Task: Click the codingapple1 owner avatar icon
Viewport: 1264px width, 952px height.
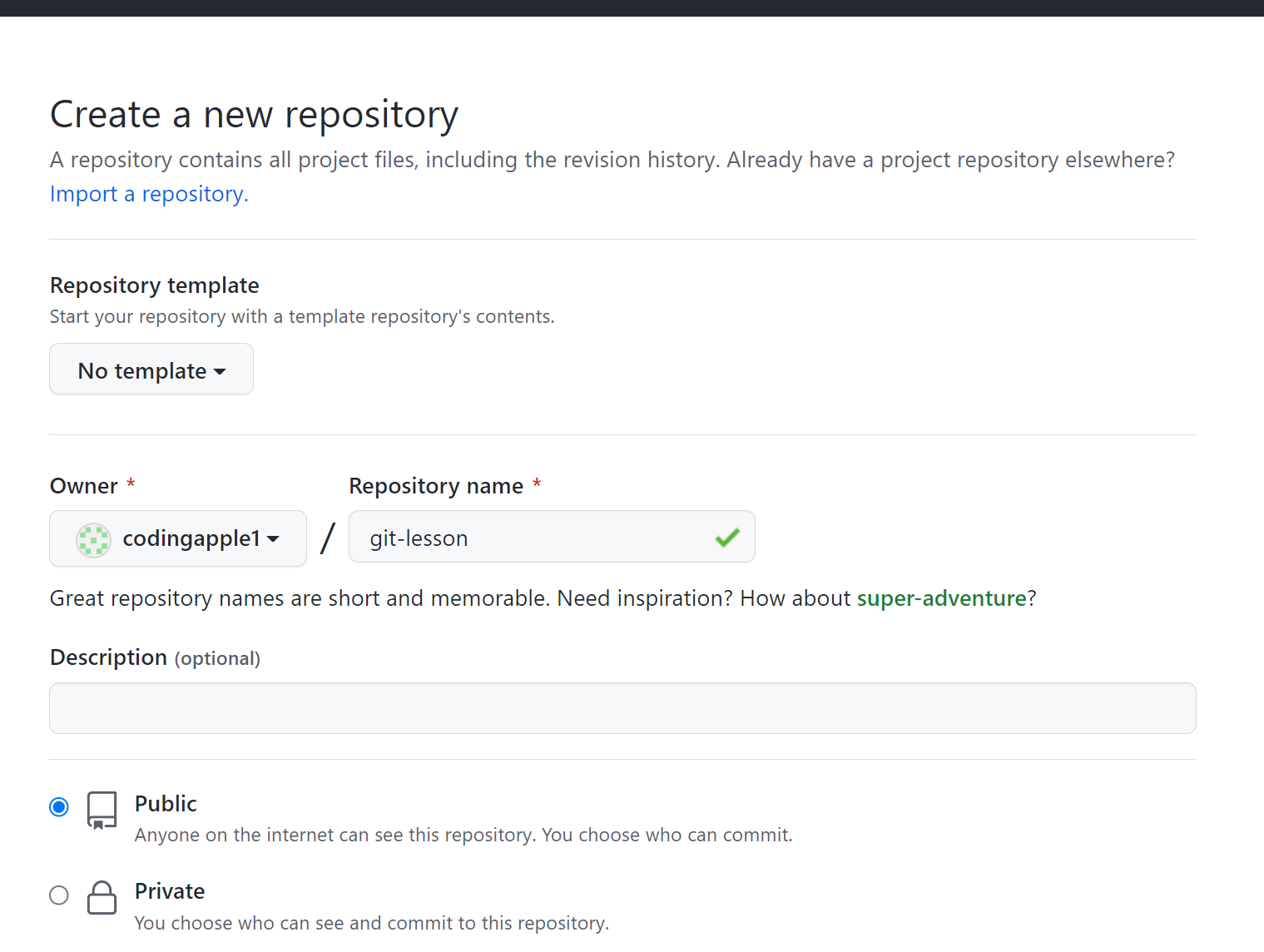Action: (x=93, y=539)
